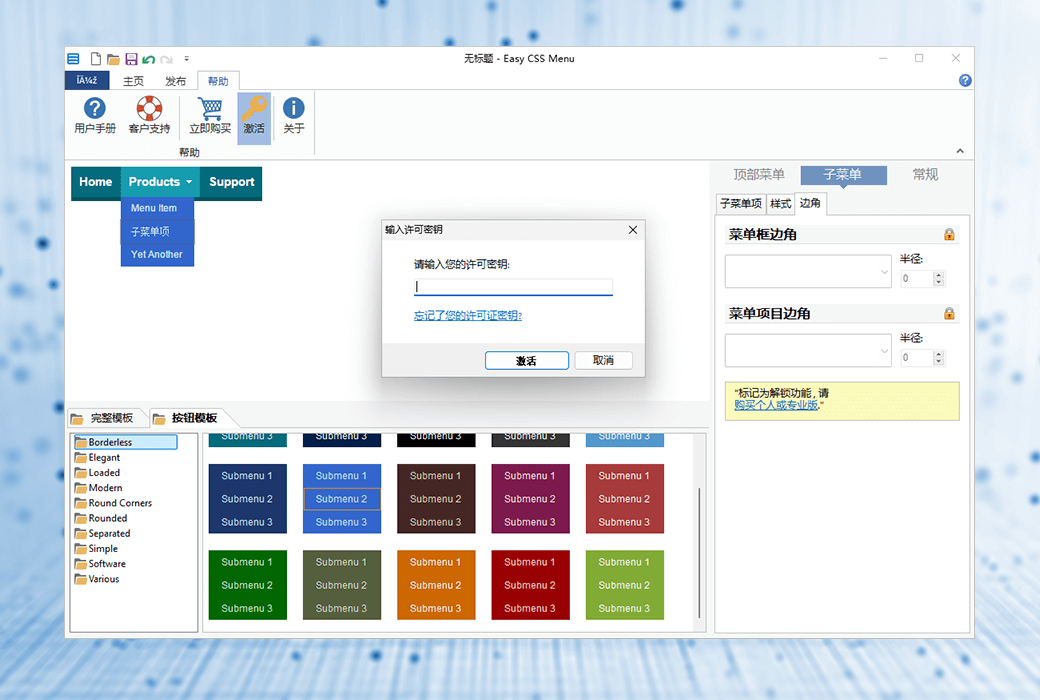Click Products in the menu preview

coord(160,182)
